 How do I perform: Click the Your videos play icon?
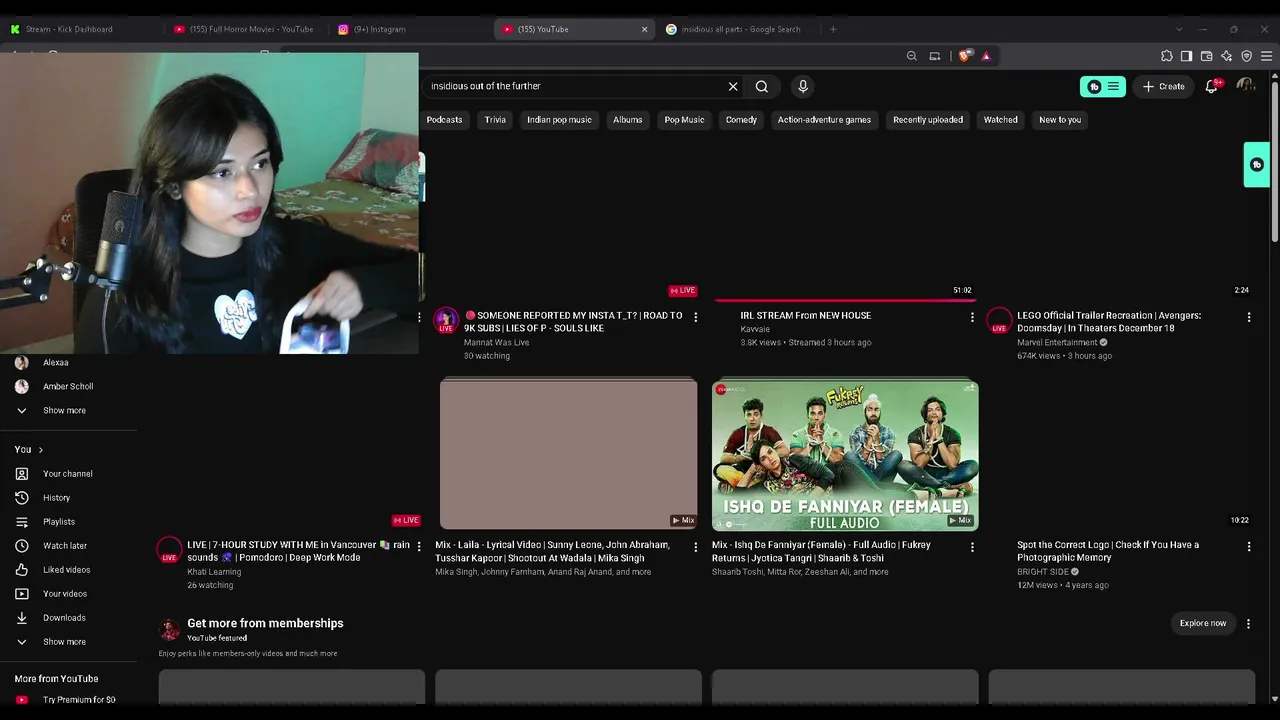22,594
